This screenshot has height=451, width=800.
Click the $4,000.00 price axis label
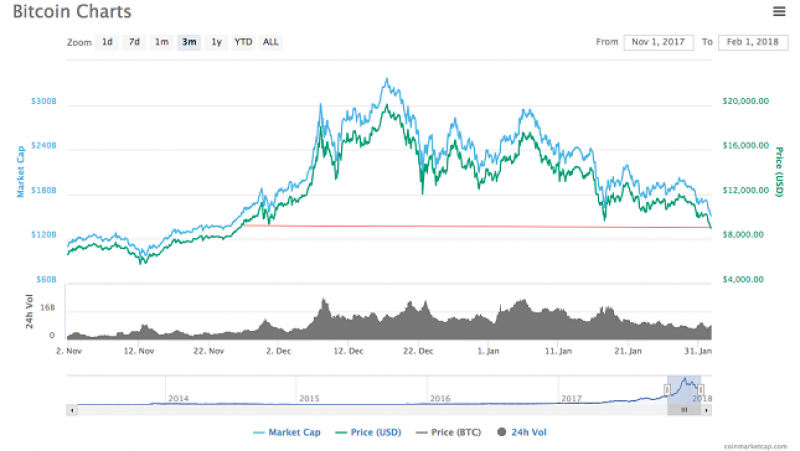743,280
